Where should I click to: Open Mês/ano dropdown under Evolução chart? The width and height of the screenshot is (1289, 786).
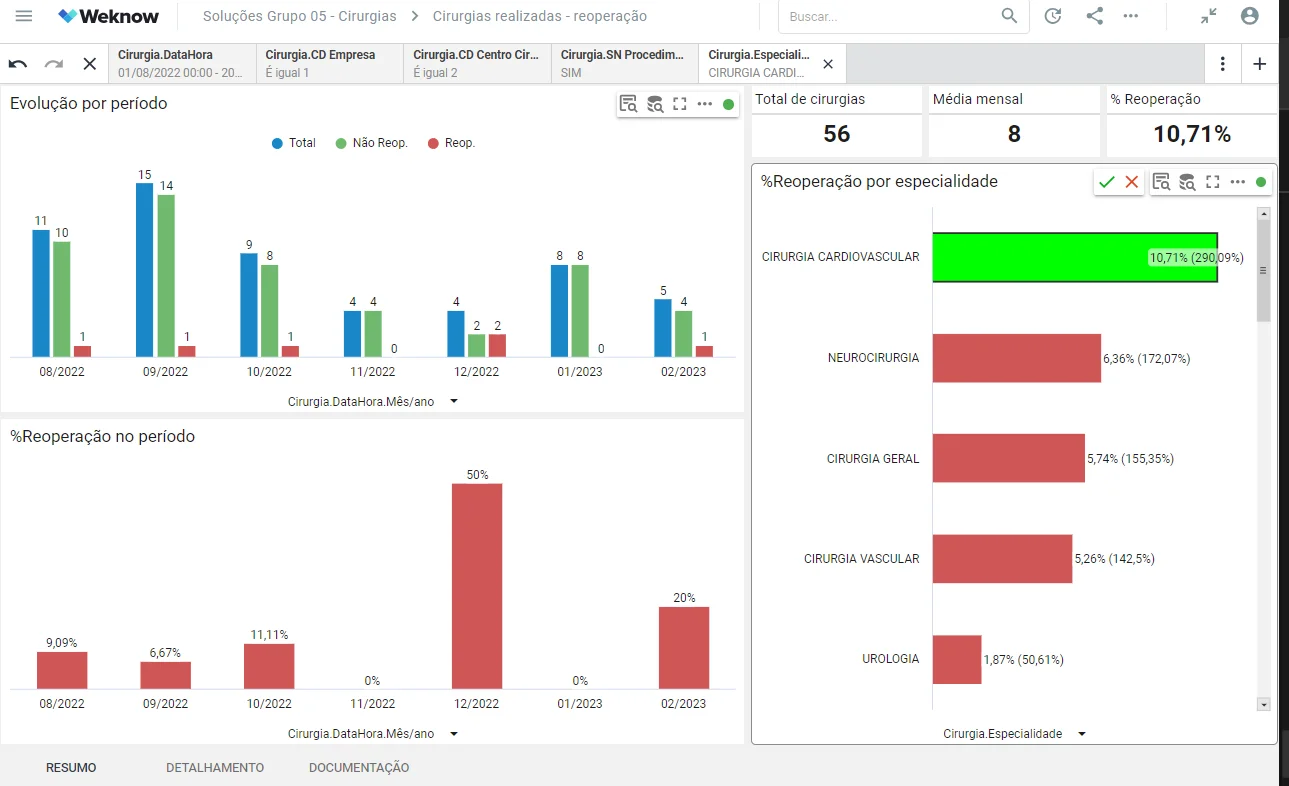coord(373,401)
